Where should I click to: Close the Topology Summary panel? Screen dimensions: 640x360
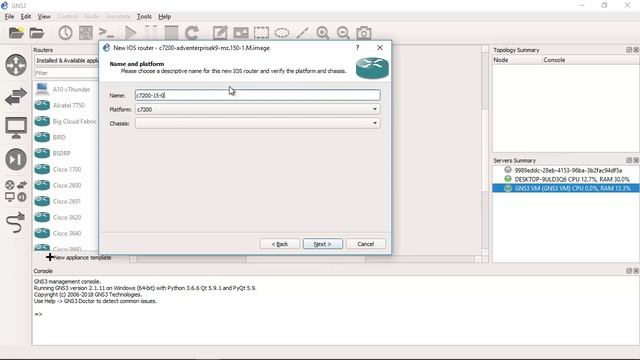pos(636,50)
